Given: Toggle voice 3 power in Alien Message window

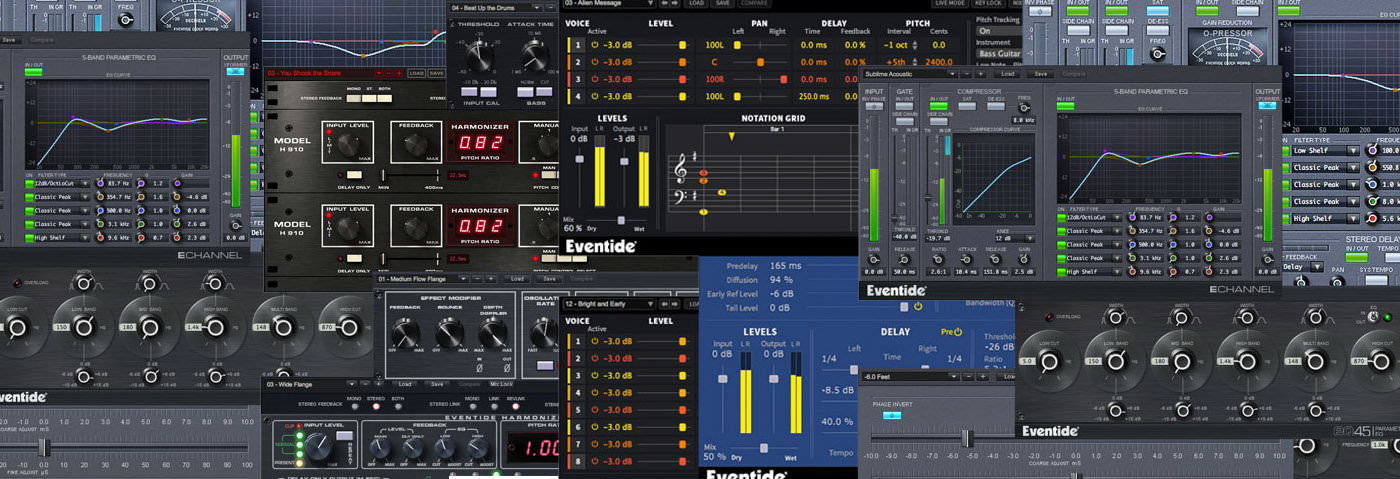Looking at the screenshot, I should click(594, 79).
